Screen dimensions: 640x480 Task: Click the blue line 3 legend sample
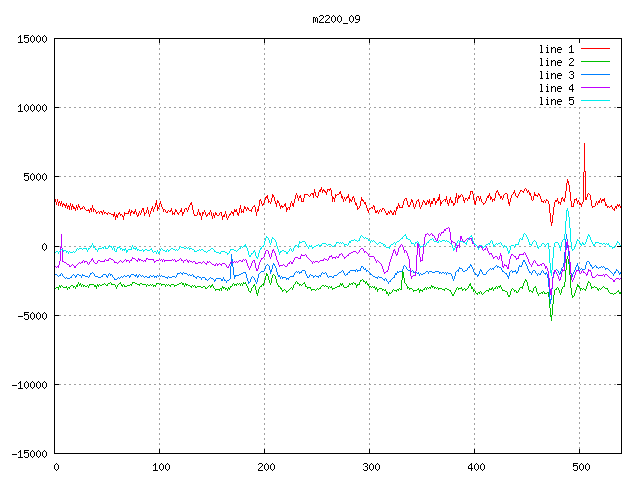[x=594, y=75]
